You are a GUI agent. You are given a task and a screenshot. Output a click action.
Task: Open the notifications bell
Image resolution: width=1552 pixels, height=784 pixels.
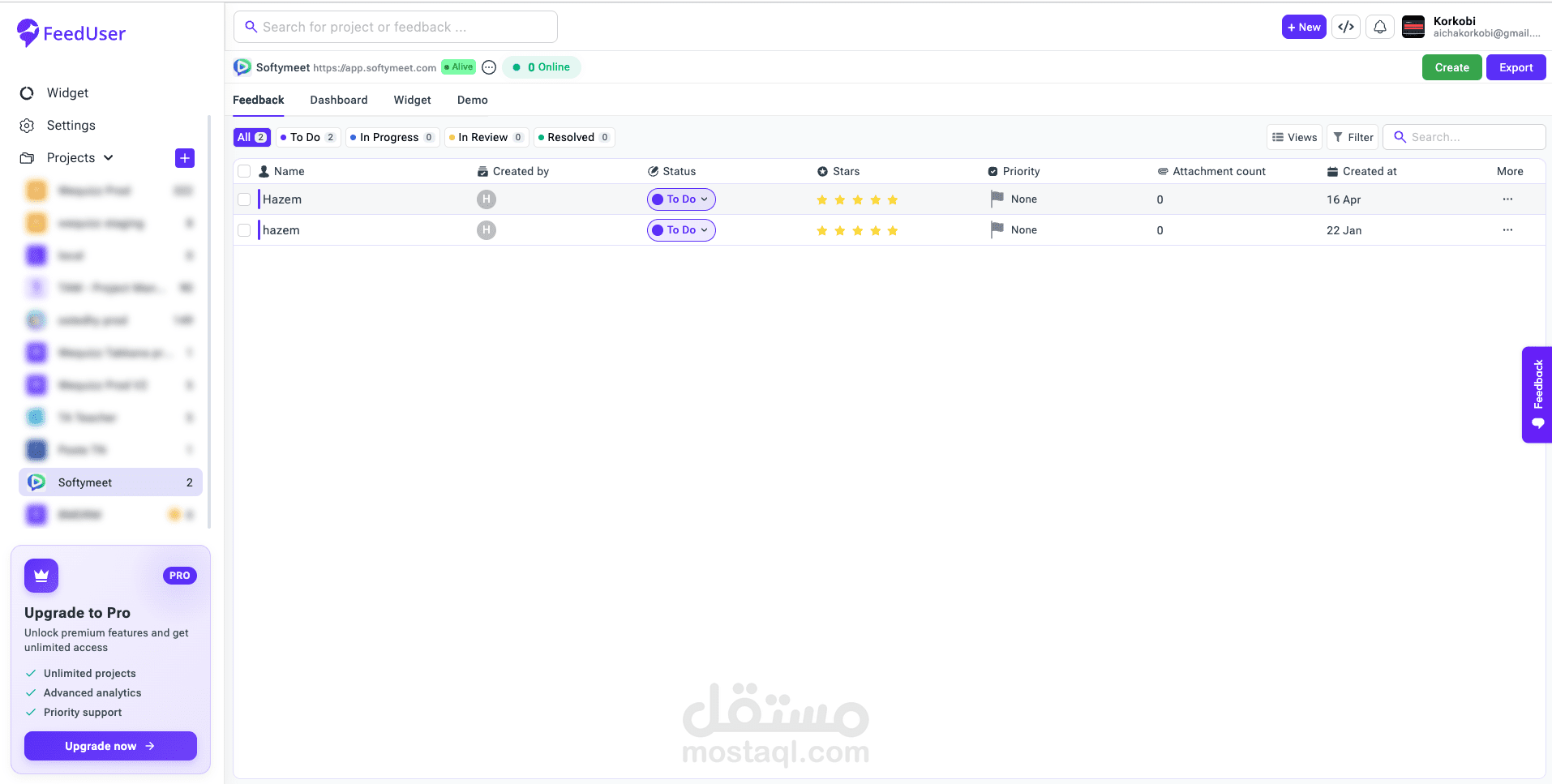(x=1380, y=27)
